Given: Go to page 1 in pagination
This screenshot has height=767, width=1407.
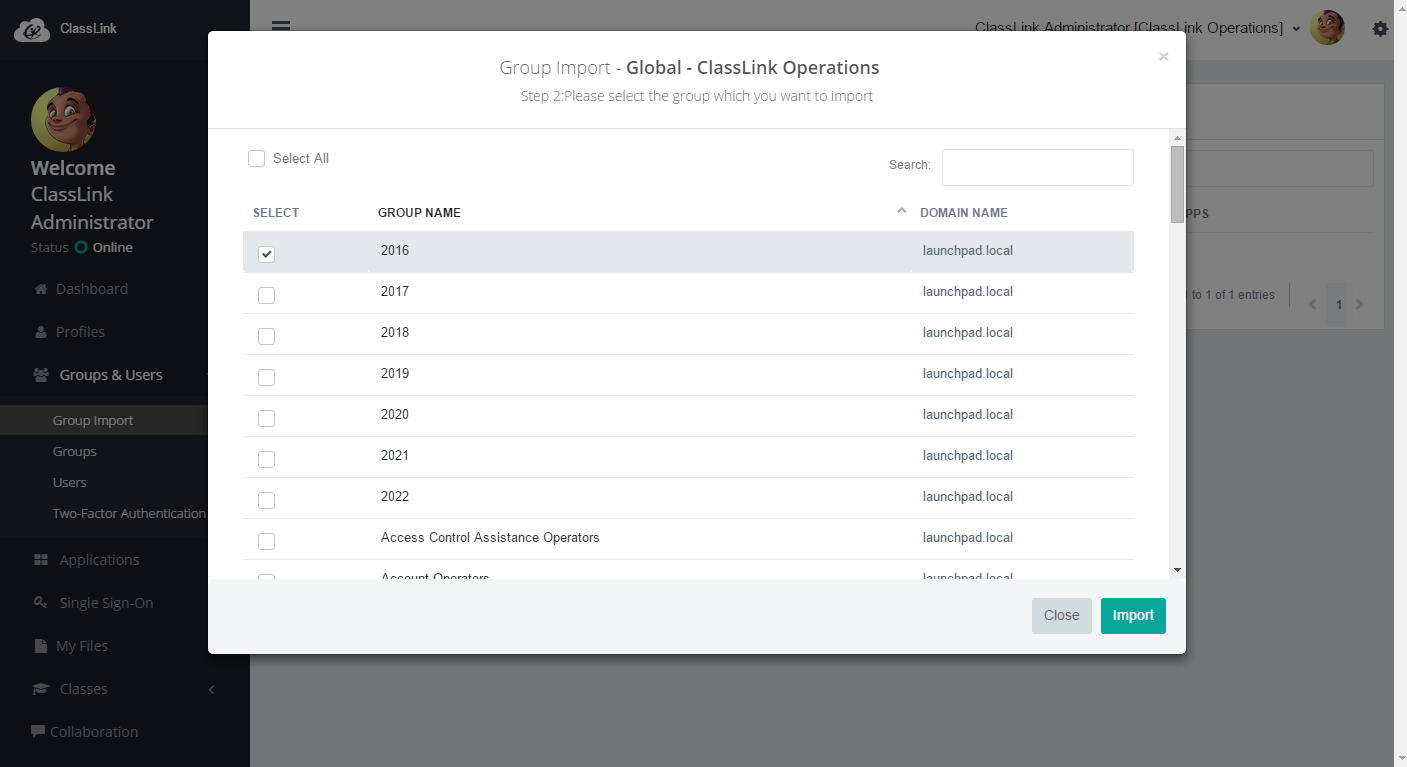Looking at the screenshot, I should coord(1339,304).
